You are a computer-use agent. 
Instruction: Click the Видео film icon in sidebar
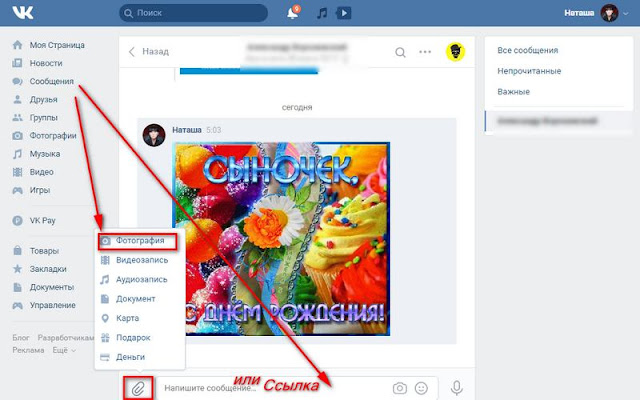(x=17, y=172)
